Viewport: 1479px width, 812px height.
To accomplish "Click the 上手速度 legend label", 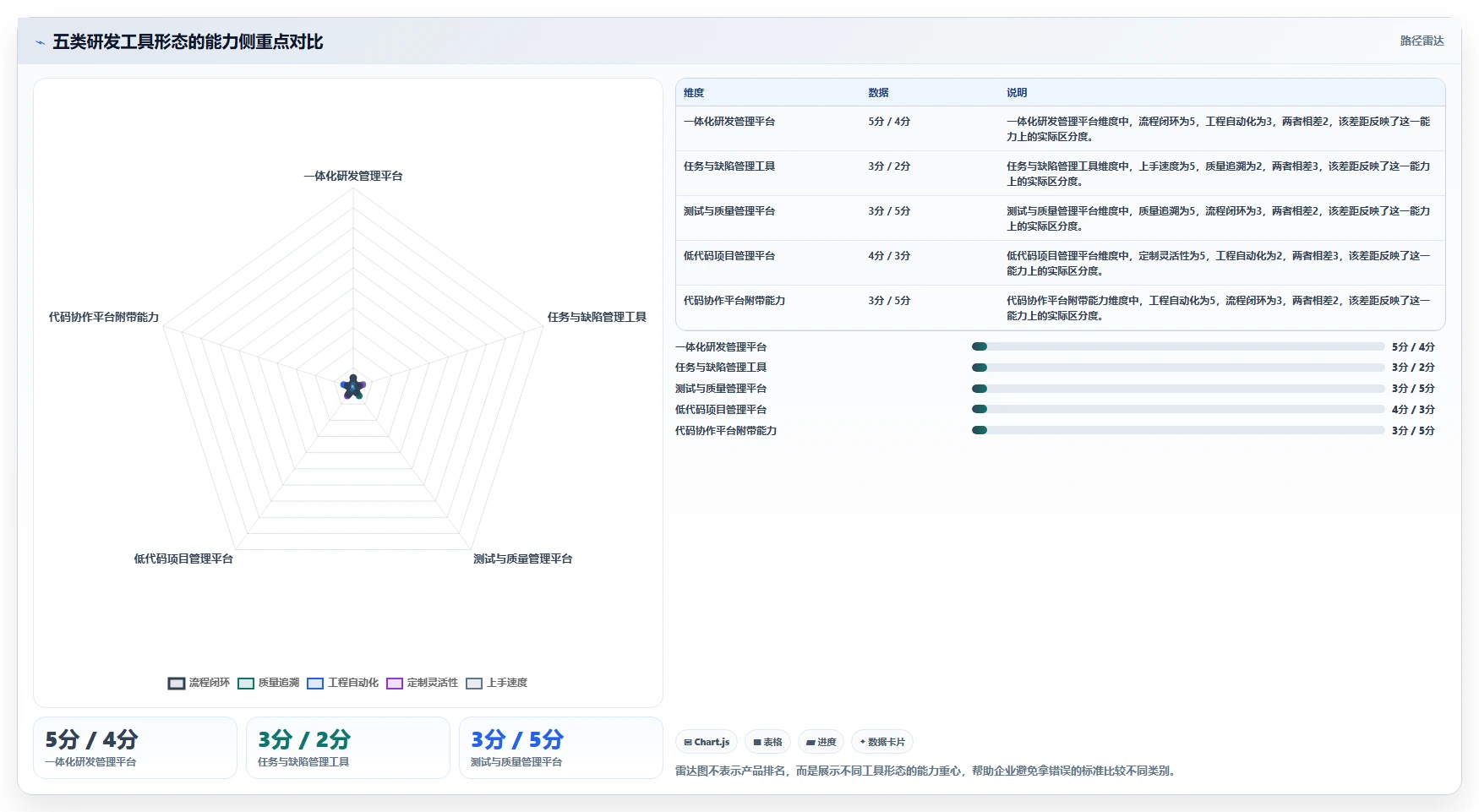I will pyautogui.click(x=507, y=683).
